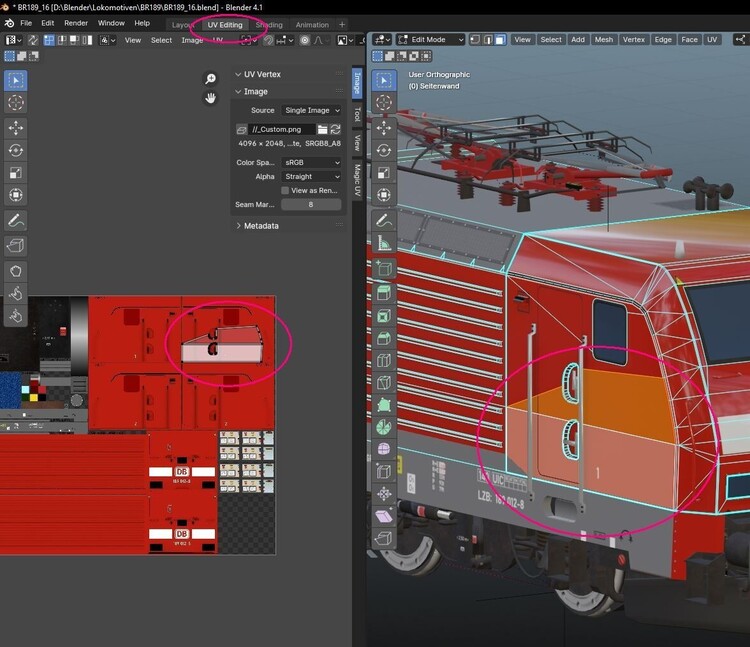Enable the View as Render checkbox
The image size is (750, 647).
coord(285,190)
